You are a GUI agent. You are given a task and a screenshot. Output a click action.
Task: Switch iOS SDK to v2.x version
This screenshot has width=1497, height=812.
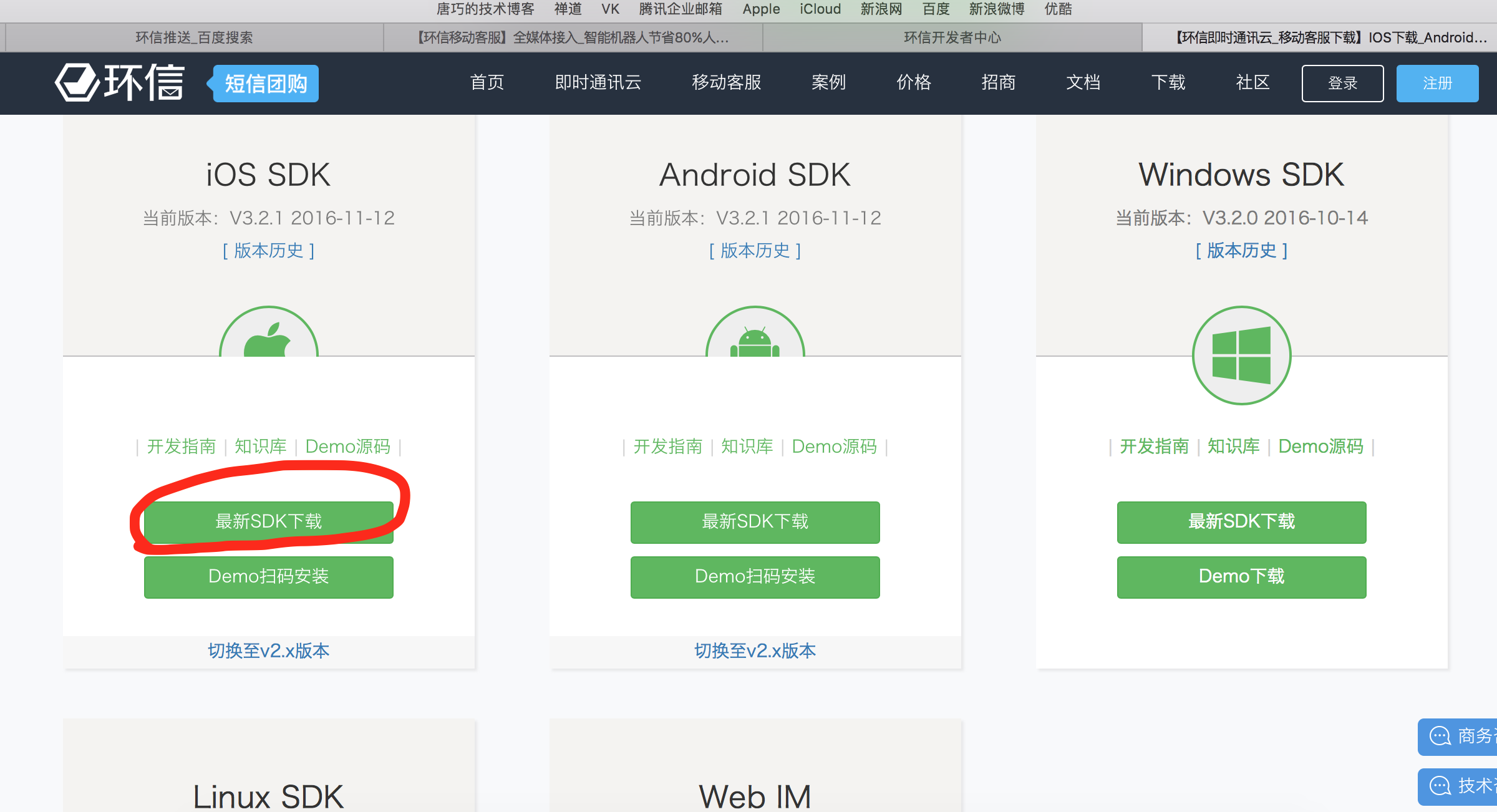tap(268, 651)
